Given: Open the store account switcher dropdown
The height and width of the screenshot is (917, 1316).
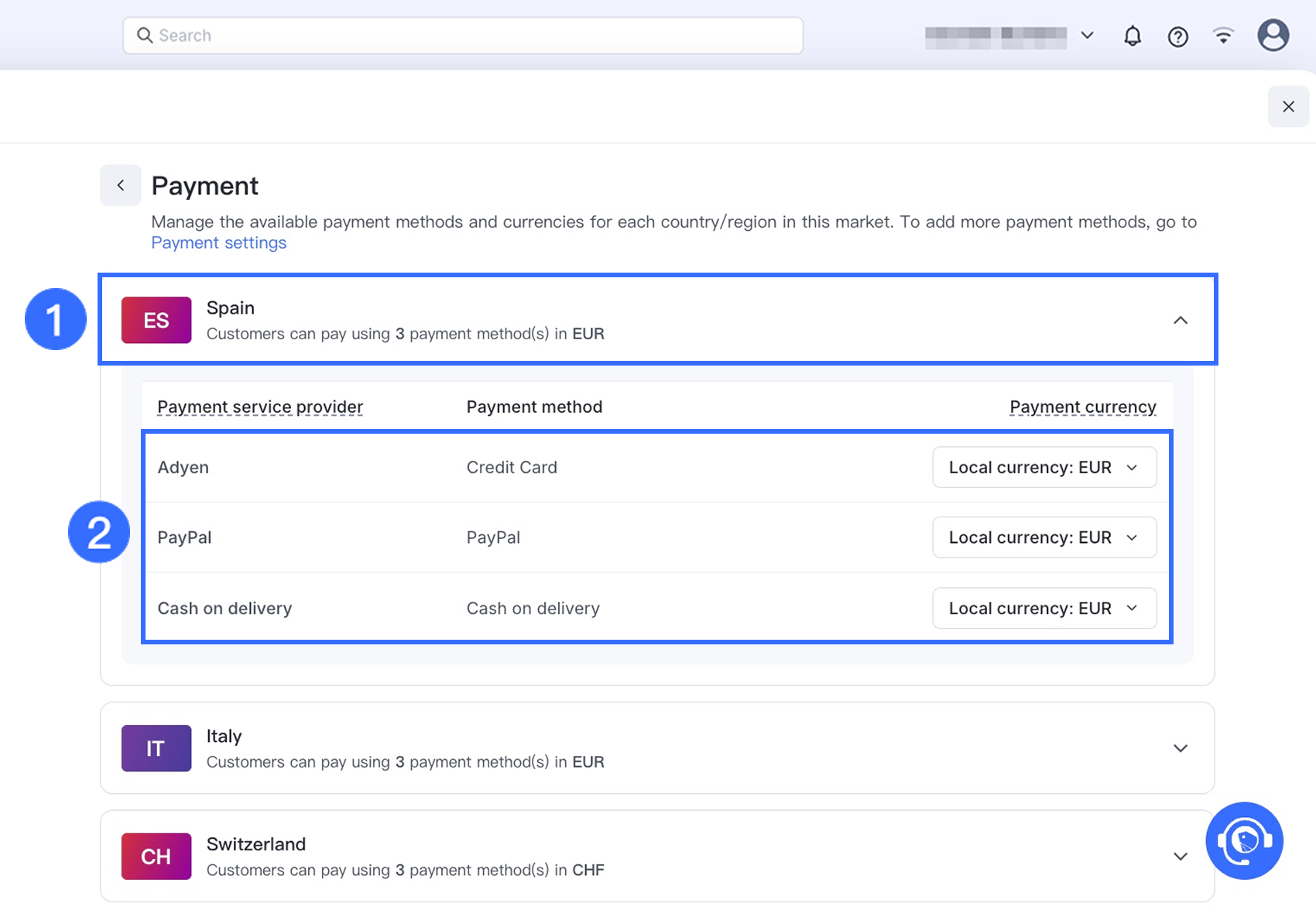Looking at the screenshot, I should (1009, 36).
